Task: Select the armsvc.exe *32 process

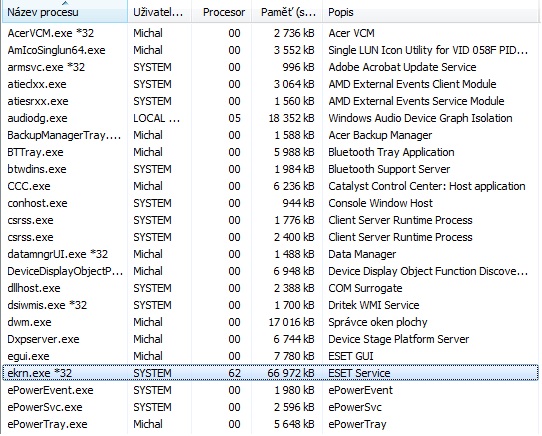Action: pyautogui.click(x=271, y=67)
